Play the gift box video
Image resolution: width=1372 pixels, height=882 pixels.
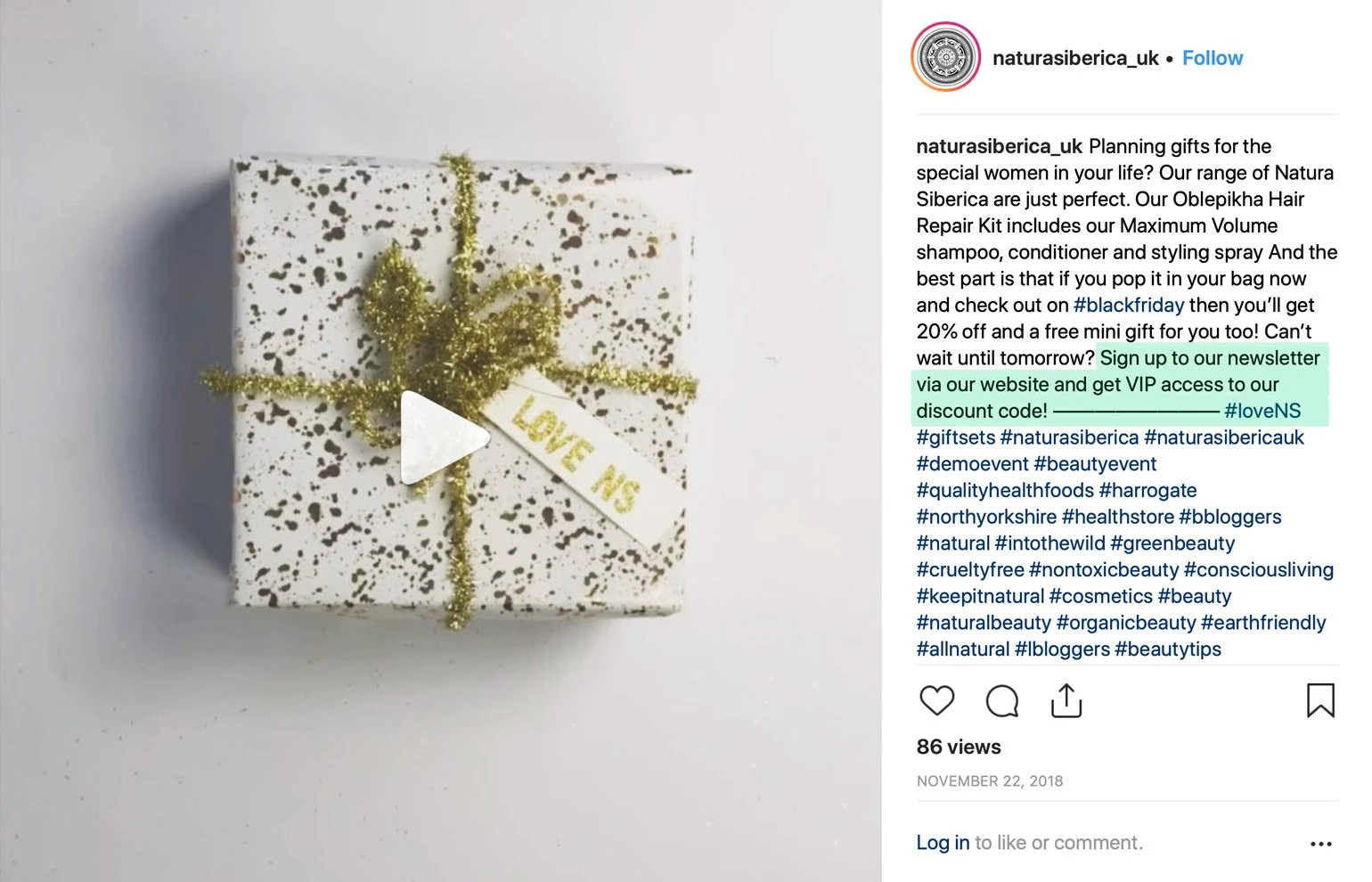pyautogui.click(x=443, y=437)
